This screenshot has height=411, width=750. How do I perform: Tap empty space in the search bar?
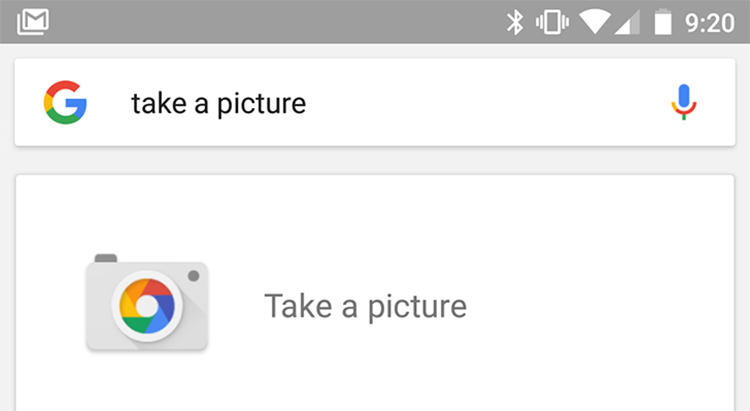point(480,103)
